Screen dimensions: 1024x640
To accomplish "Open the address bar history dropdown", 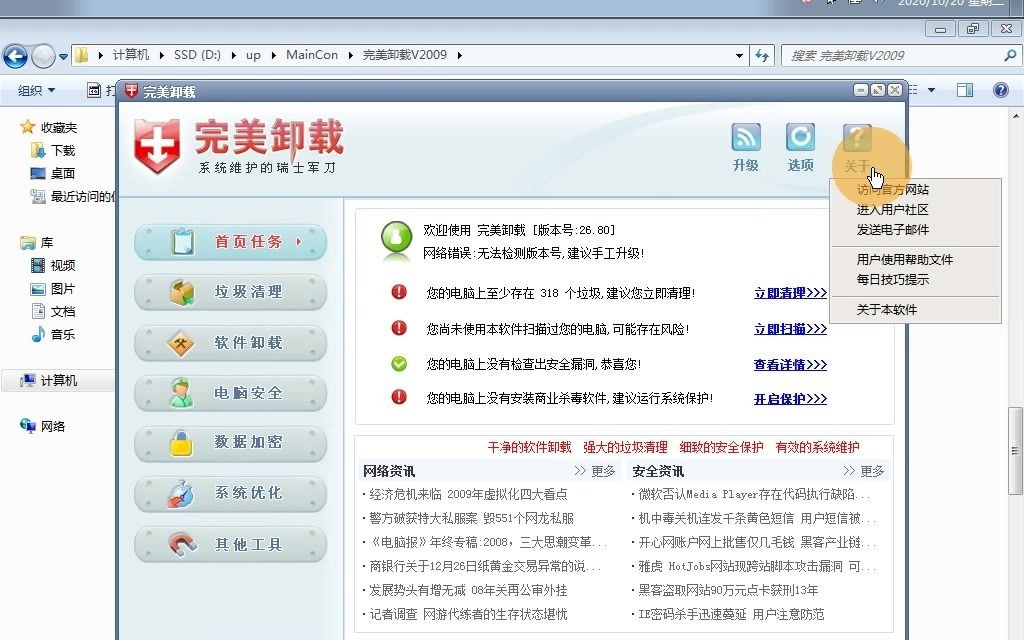I will click(739, 56).
